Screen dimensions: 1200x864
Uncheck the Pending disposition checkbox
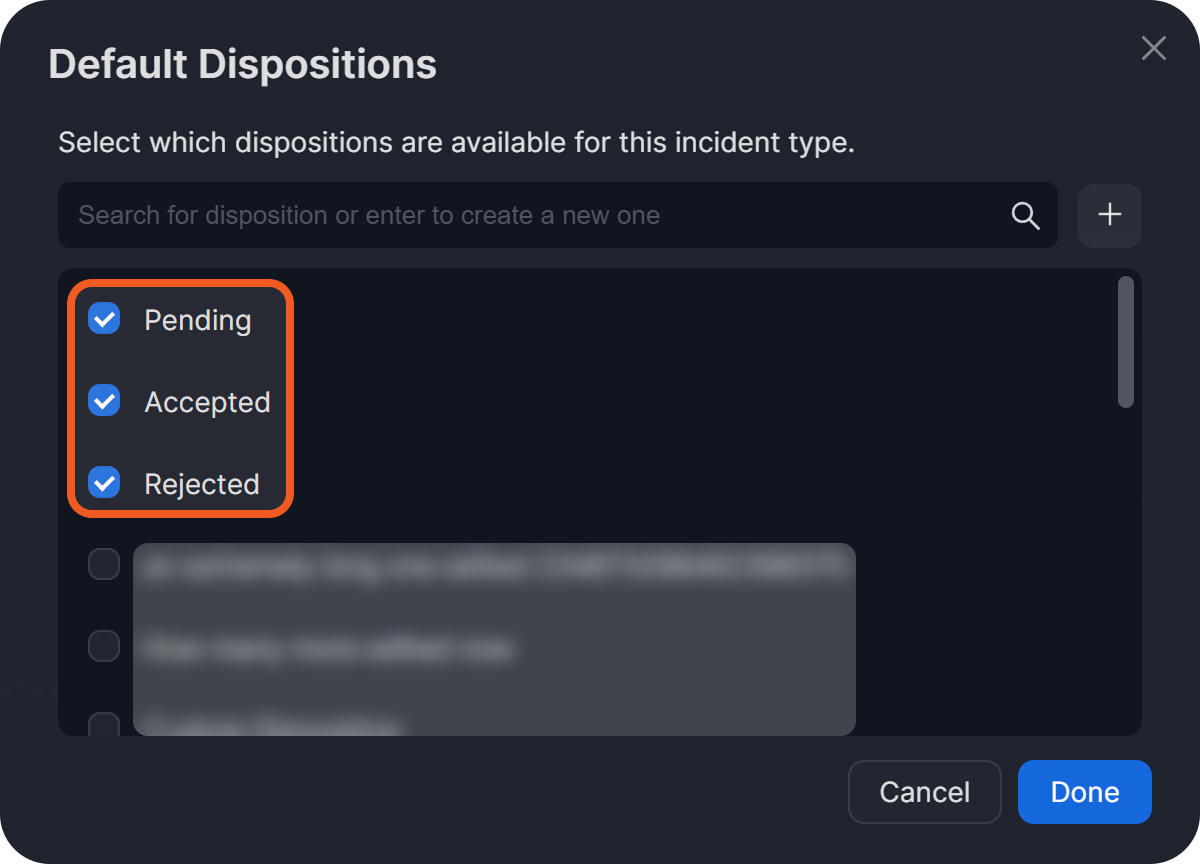[x=104, y=320]
